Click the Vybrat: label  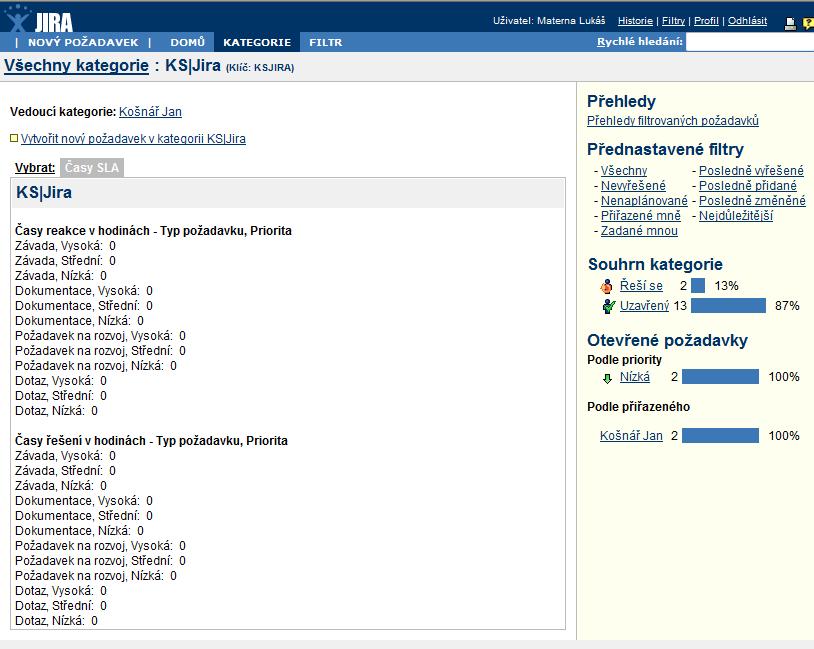35,168
